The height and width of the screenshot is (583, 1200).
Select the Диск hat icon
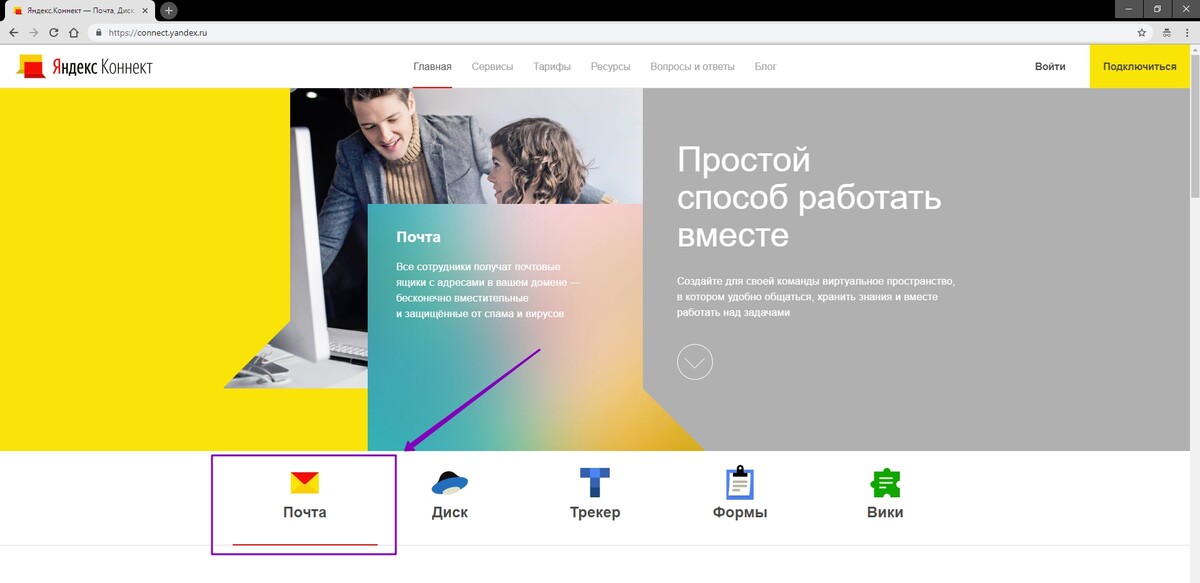pyautogui.click(x=450, y=483)
